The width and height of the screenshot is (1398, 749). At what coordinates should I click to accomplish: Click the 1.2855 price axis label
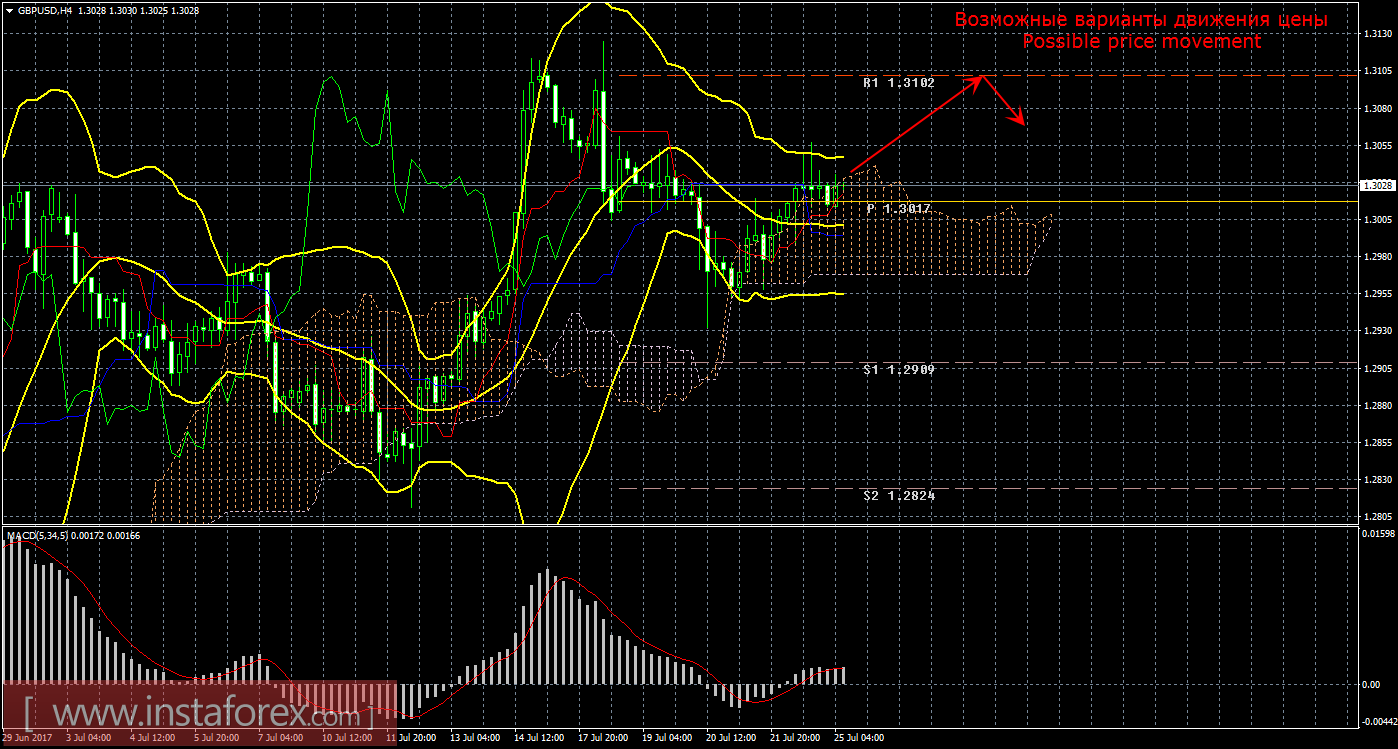tap(1379, 443)
